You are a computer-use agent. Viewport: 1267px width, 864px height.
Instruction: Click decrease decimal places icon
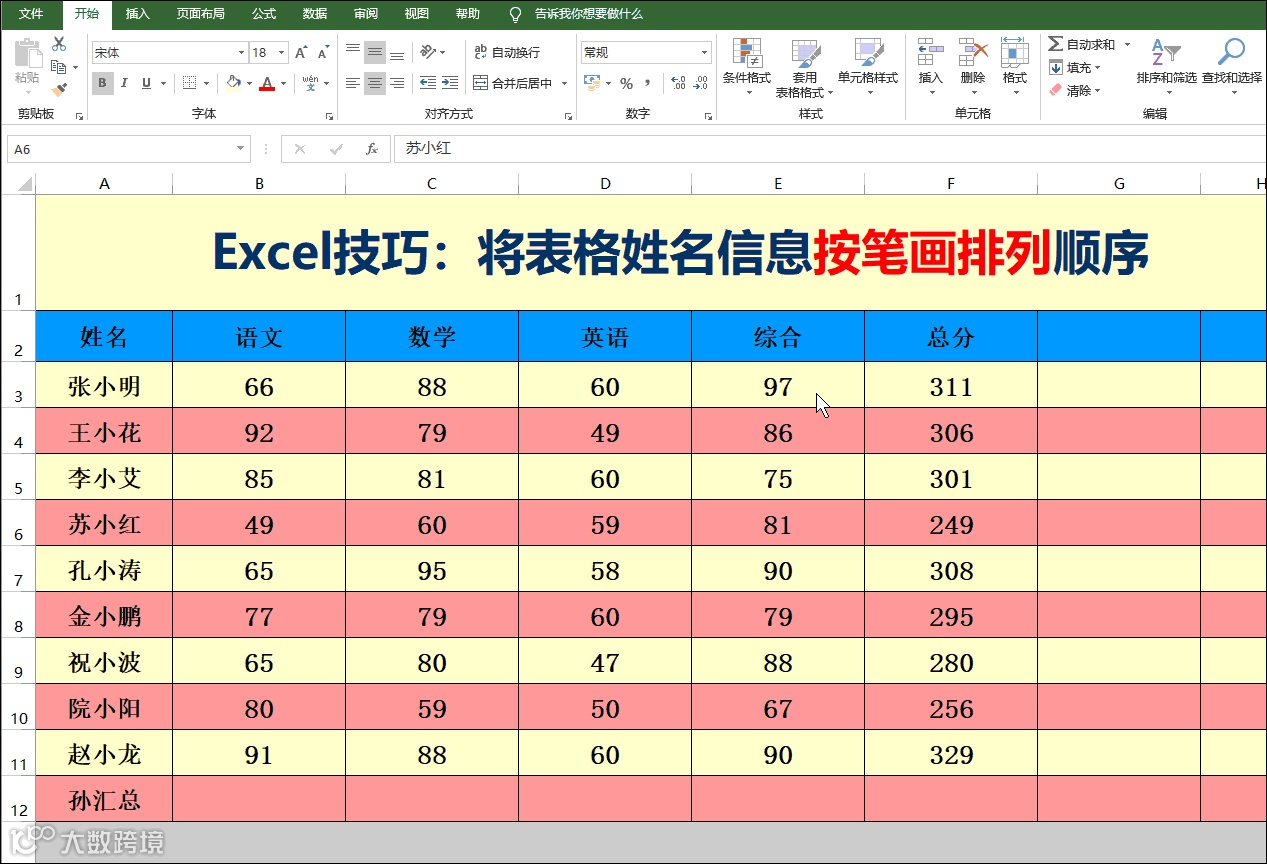coord(701,83)
